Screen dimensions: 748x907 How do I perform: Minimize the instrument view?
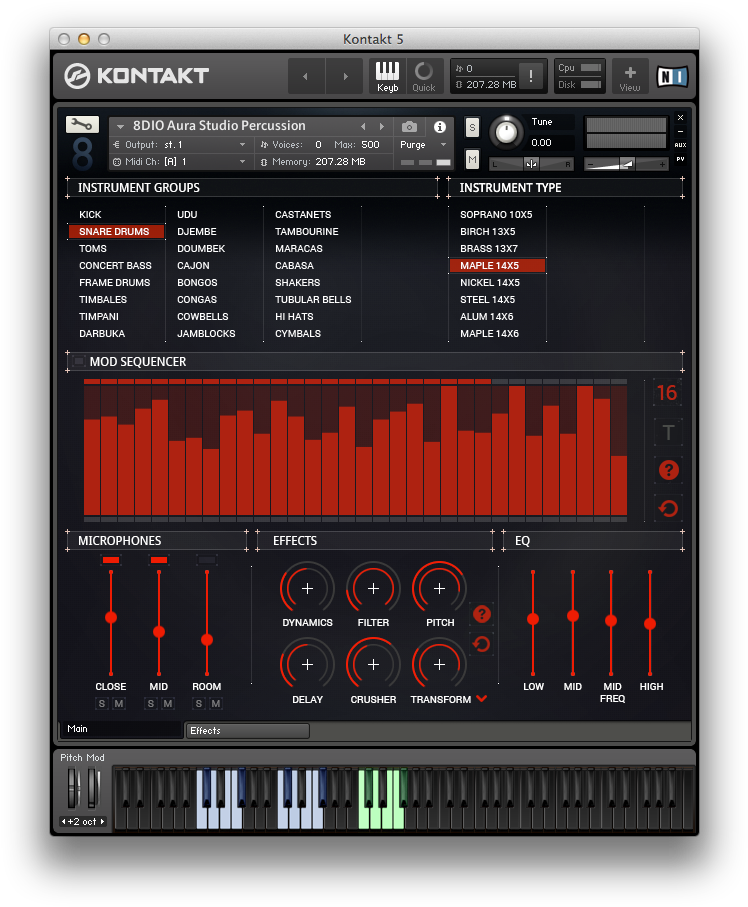(680, 131)
